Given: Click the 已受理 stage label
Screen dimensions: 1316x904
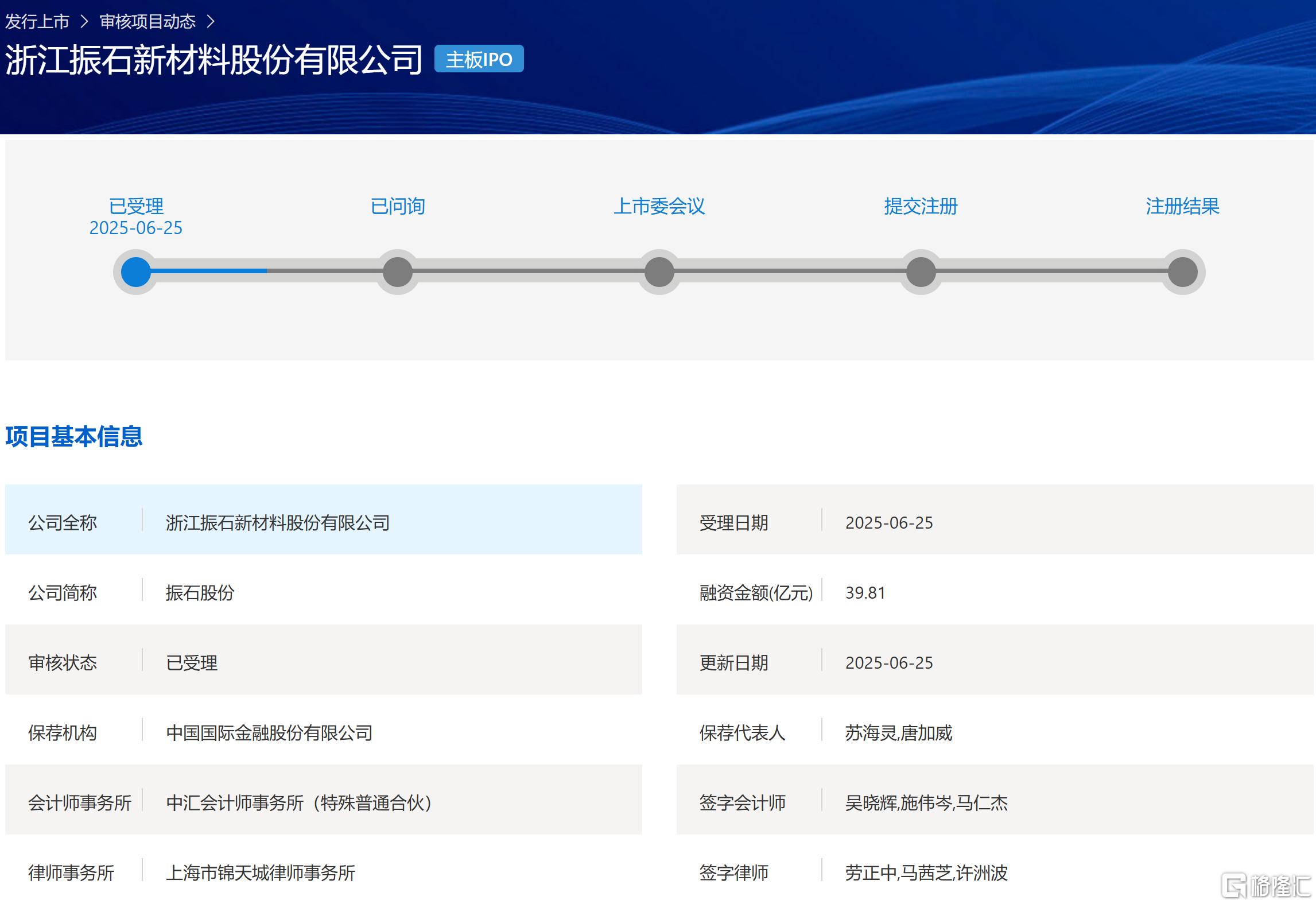Looking at the screenshot, I should 136,206.
